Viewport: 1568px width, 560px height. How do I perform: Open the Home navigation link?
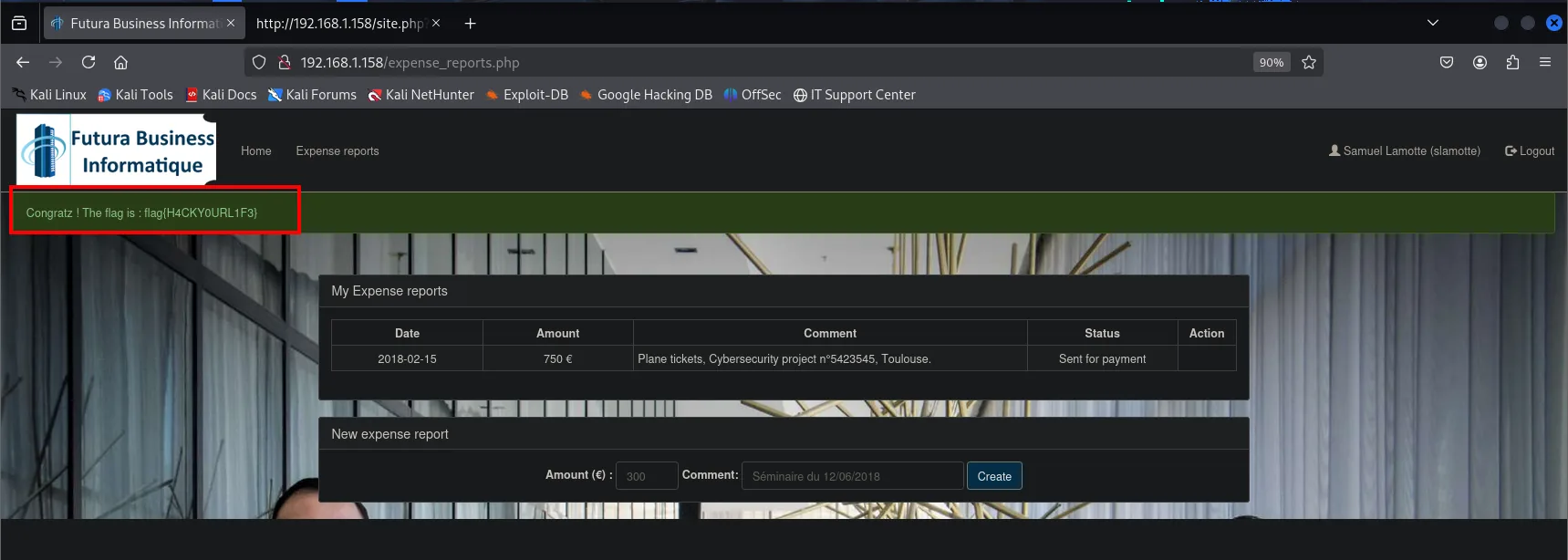click(256, 151)
